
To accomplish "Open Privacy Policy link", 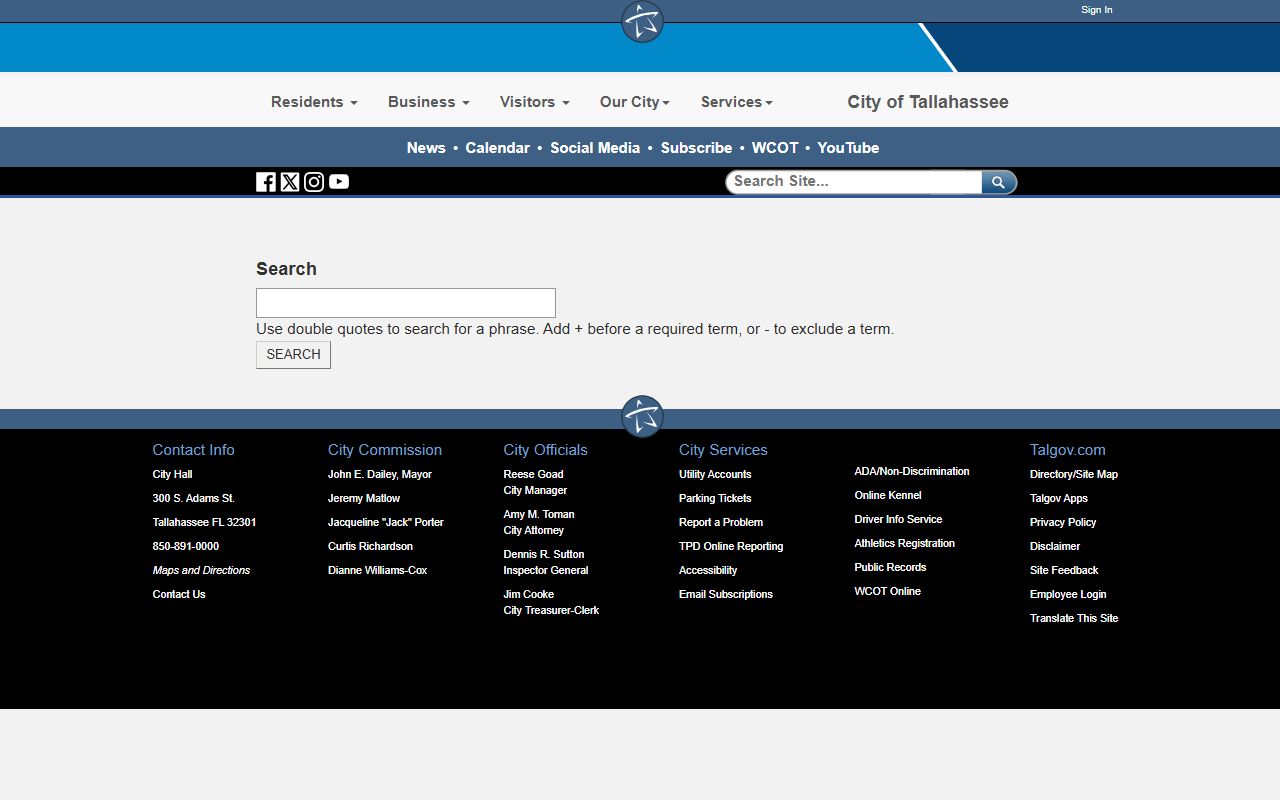I will pos(1063,522).
